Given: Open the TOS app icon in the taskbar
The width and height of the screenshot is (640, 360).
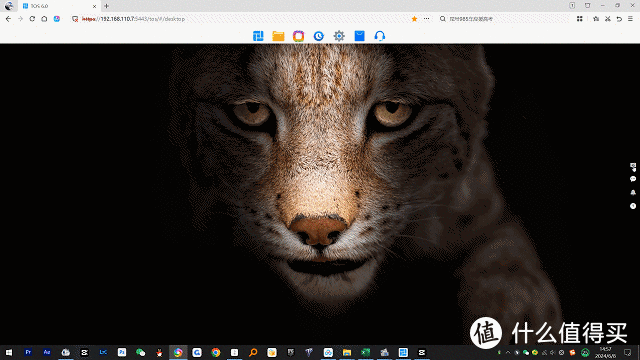Looking at the screenshot, I should (x=403, y=352).
